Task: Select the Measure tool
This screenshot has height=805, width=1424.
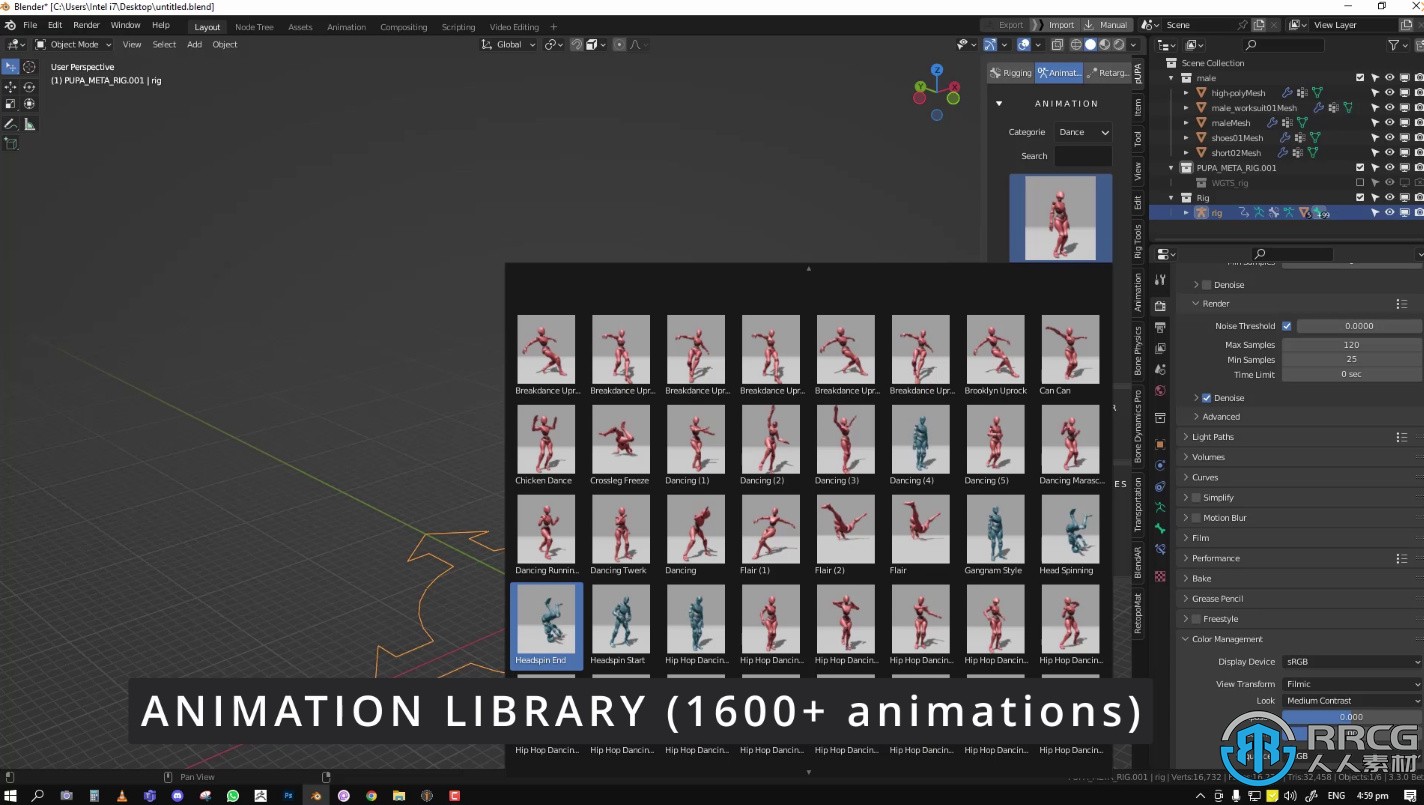Action: tap(29, 124)
